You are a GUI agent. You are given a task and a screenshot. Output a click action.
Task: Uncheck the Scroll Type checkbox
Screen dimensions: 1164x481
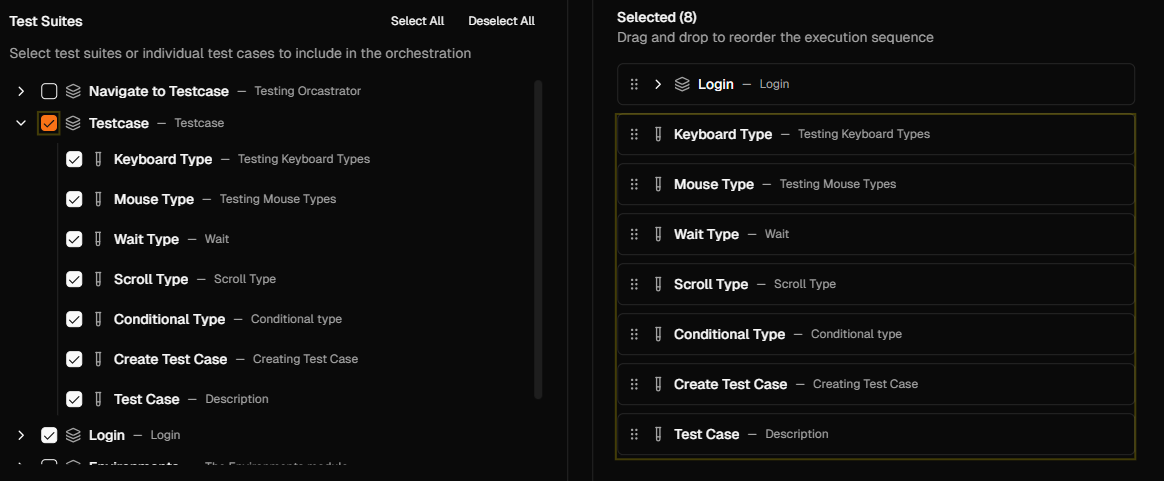(x=74, y=280)
